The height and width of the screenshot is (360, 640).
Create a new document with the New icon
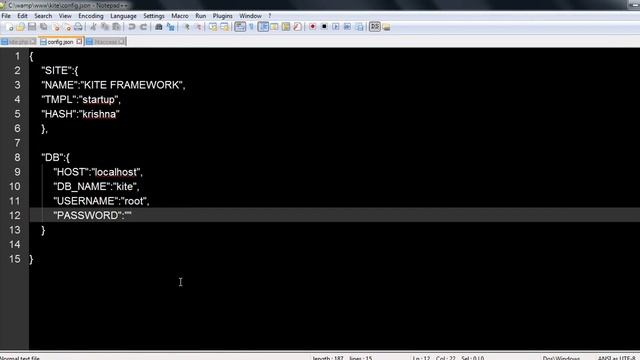point(9,27)
